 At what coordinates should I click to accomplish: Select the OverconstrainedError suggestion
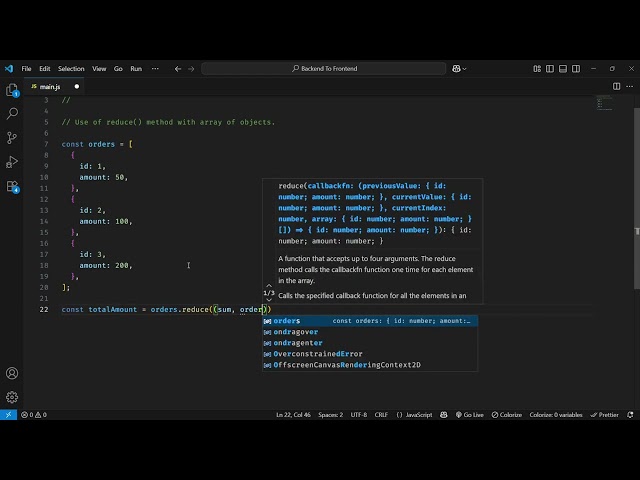click(x=370, y=354)
